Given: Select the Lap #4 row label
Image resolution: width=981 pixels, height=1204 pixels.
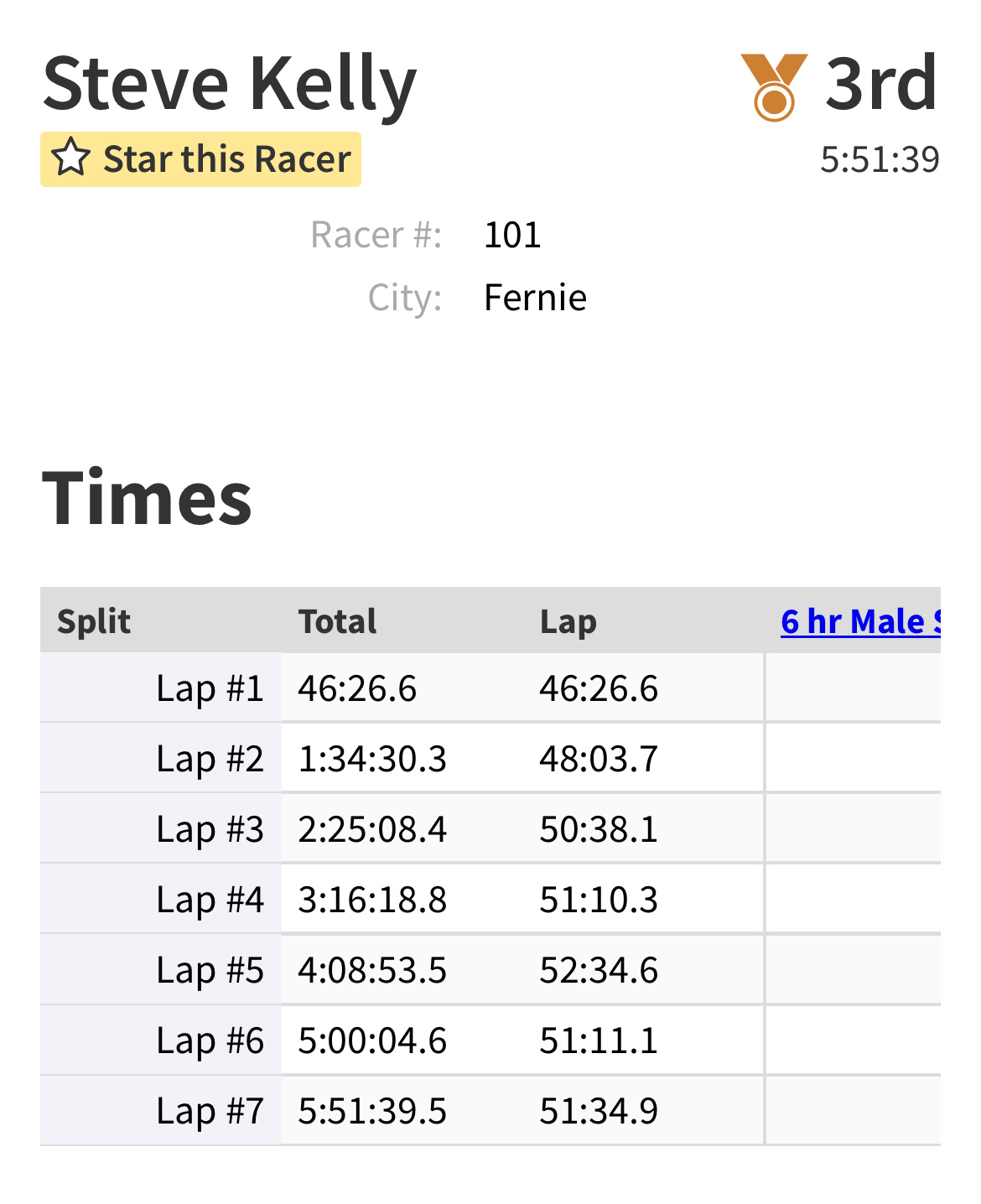Looking at the screenshot, I should pyautogui.click(x=210, y=900).
